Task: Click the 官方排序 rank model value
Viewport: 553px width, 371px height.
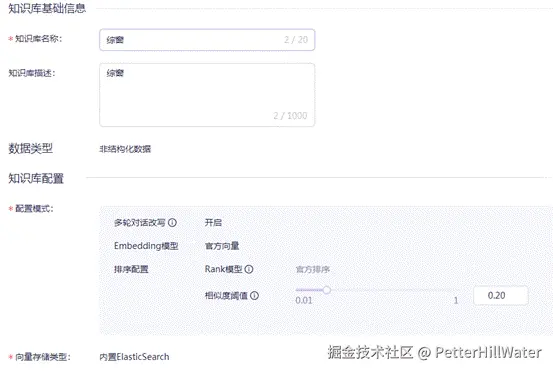Action: click(x=312, y=269)
